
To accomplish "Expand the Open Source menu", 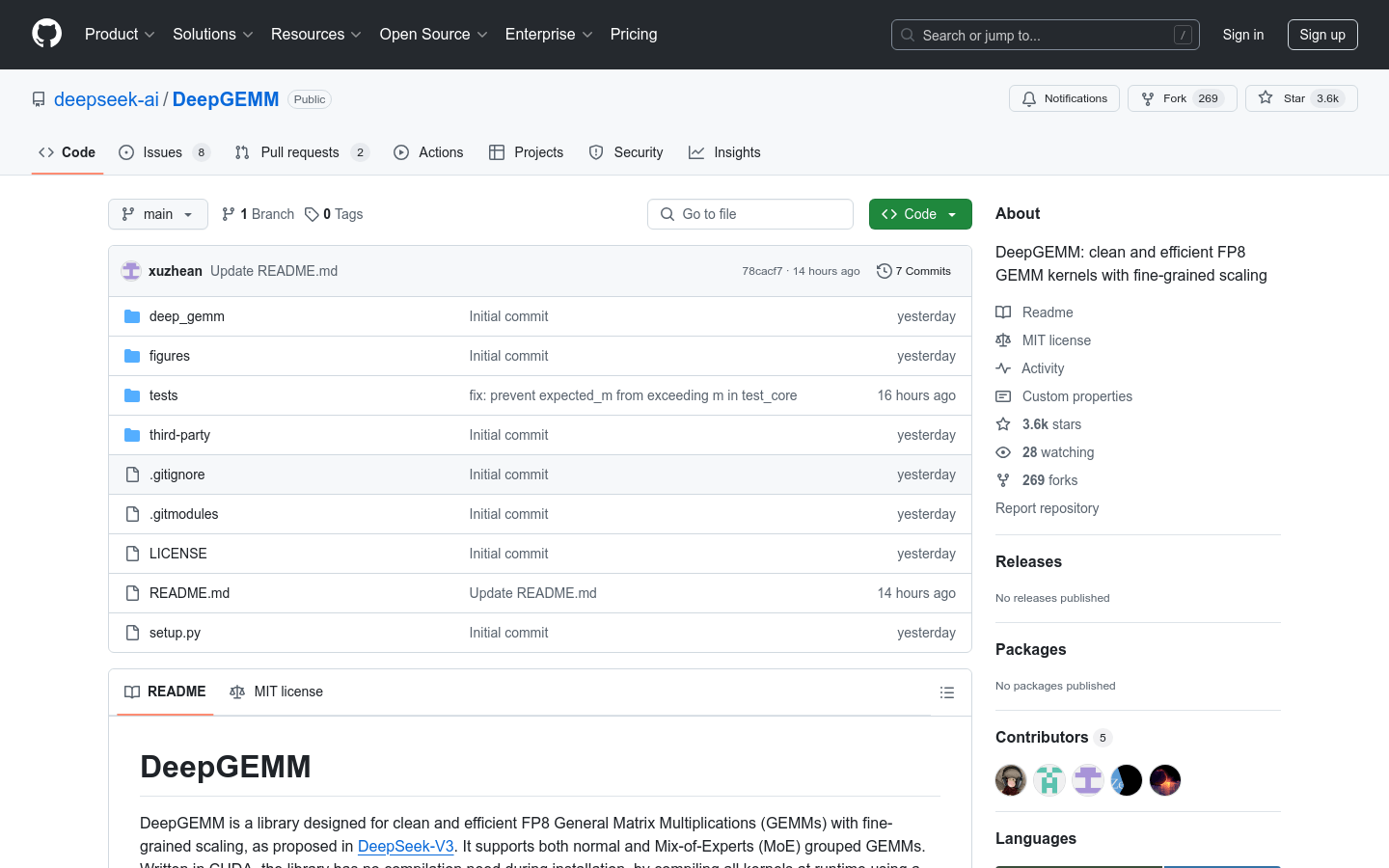I will [x=433, y=34].
